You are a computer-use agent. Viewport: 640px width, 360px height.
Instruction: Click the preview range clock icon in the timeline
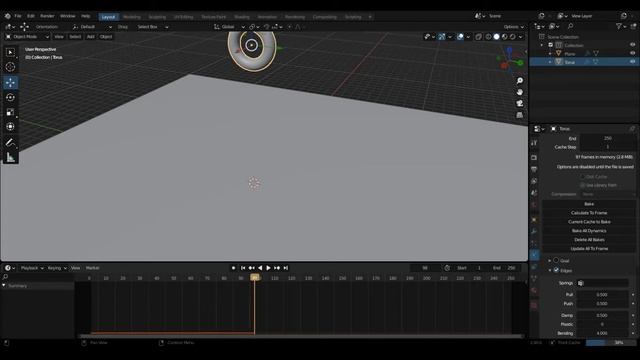(447, 268)
